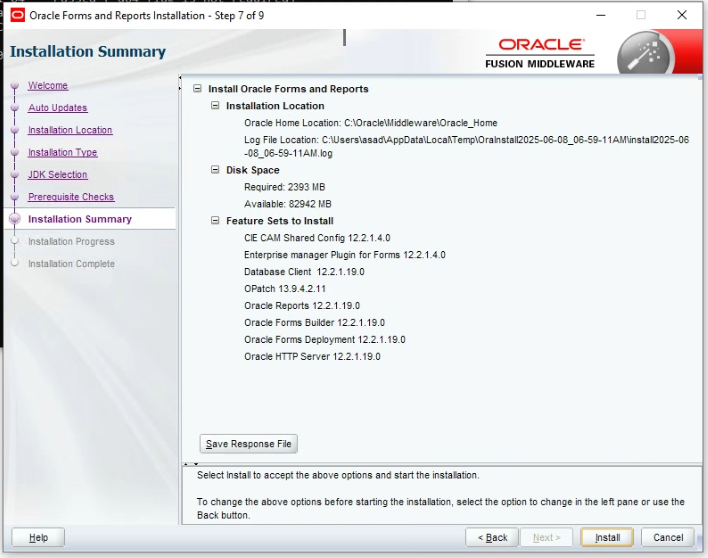Revisit Prerequisite Checks step
The width and height of the screenshot is (708, 558).
tap(71, 197)
